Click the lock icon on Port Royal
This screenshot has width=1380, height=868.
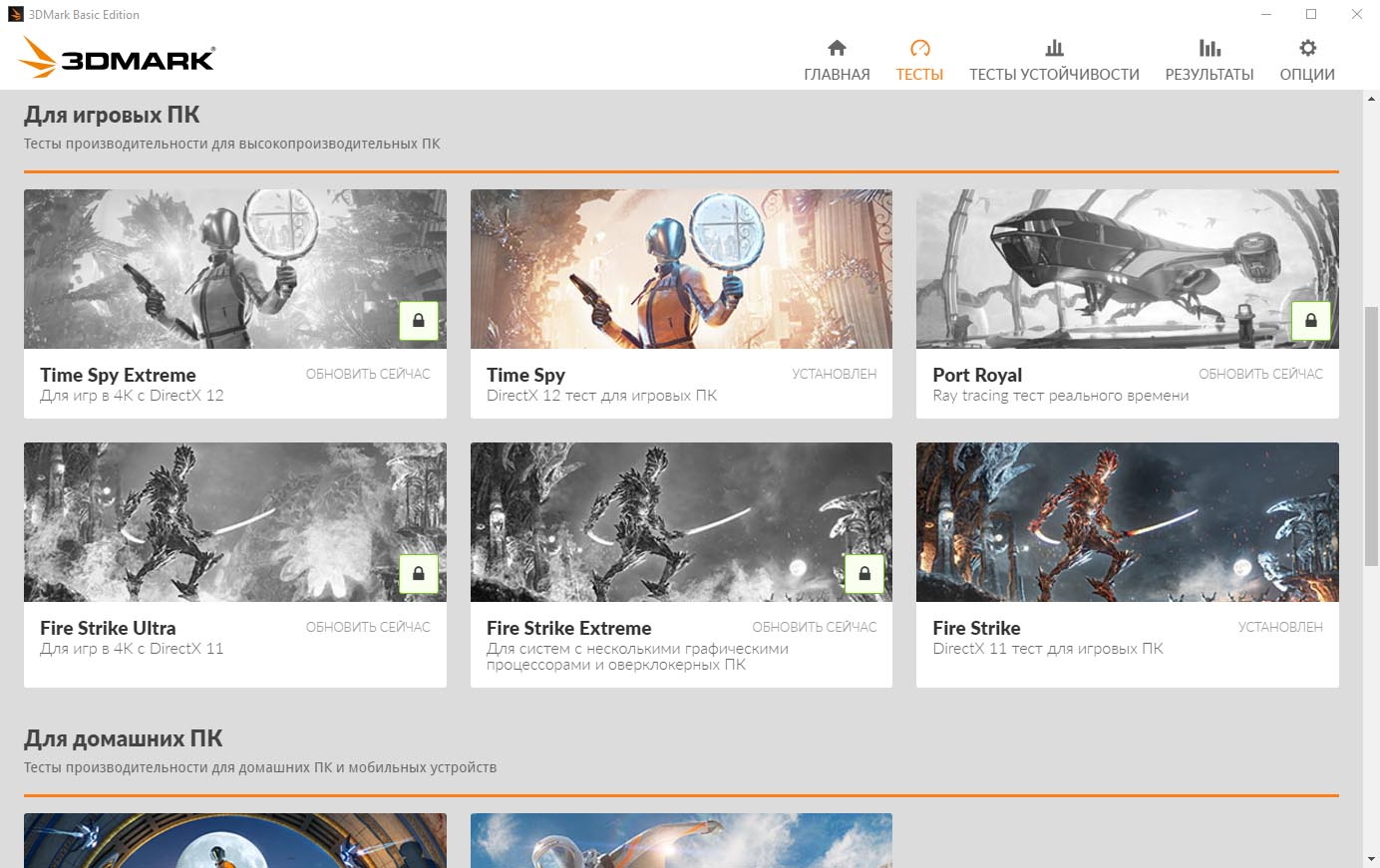pyautogui.click(x=1311, y=321)
